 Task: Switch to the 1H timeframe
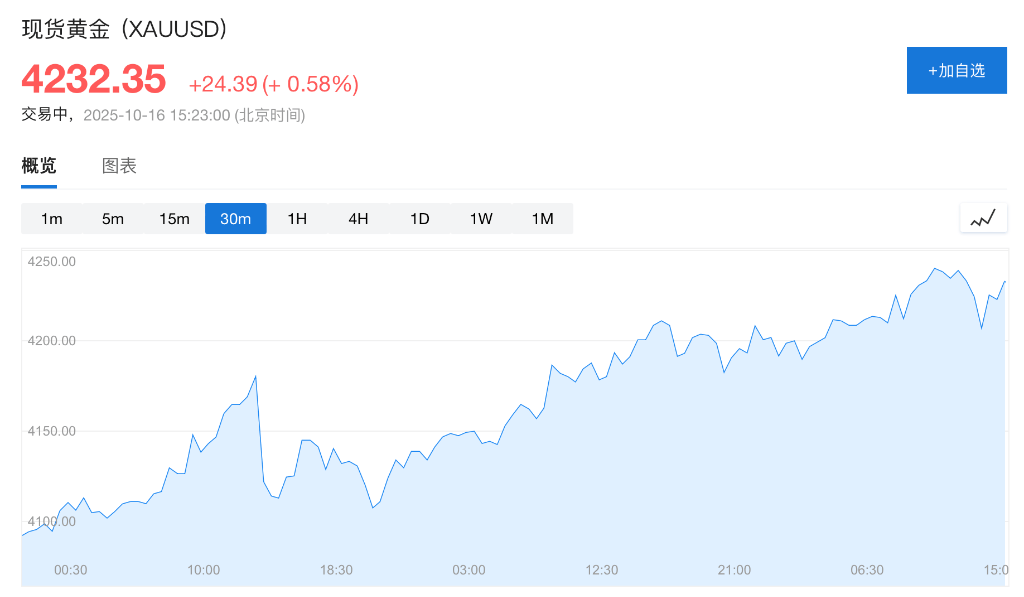[x=297, y=218]
